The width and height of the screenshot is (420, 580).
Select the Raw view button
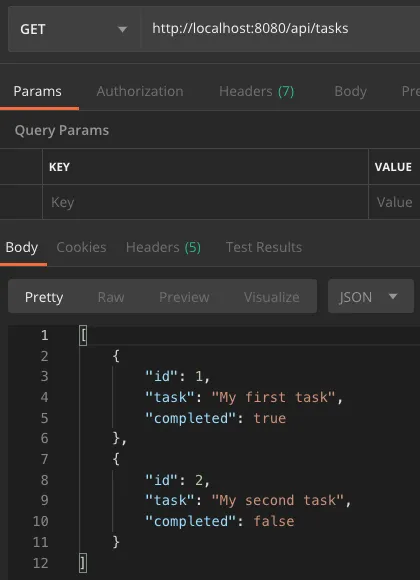[x=111, y=297]
